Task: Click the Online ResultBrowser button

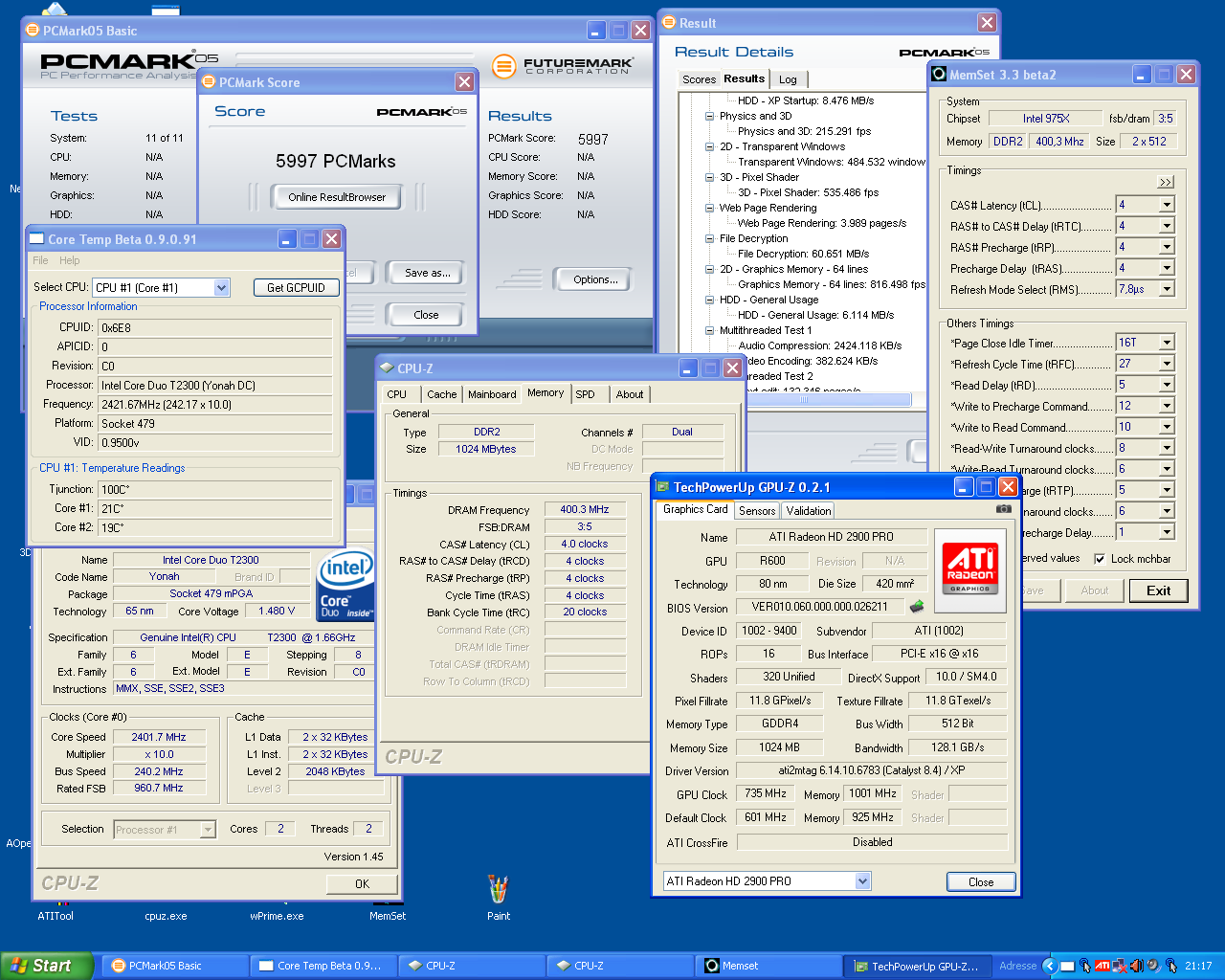Action: 337,197
